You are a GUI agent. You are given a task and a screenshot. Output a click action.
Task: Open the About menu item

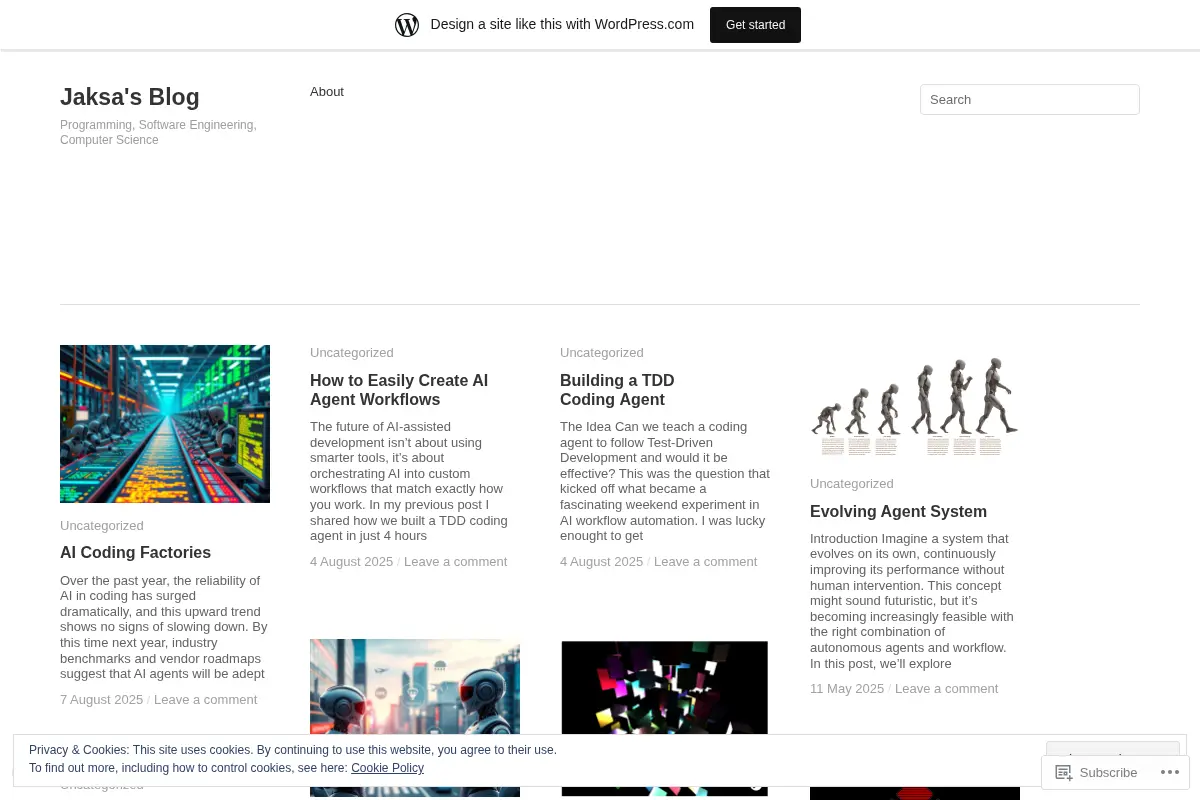coord(327,92)
